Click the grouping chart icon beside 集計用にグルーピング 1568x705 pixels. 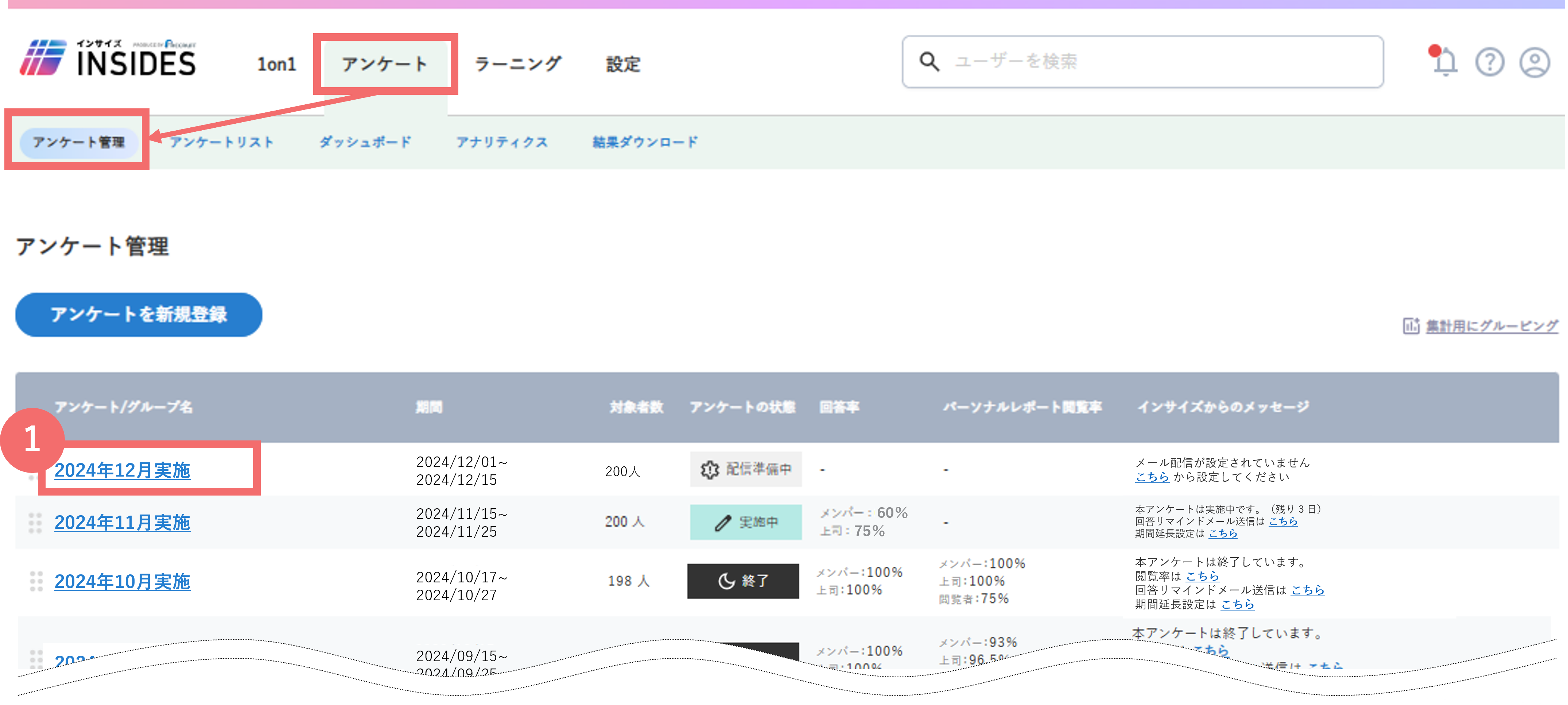[1410, 326]
